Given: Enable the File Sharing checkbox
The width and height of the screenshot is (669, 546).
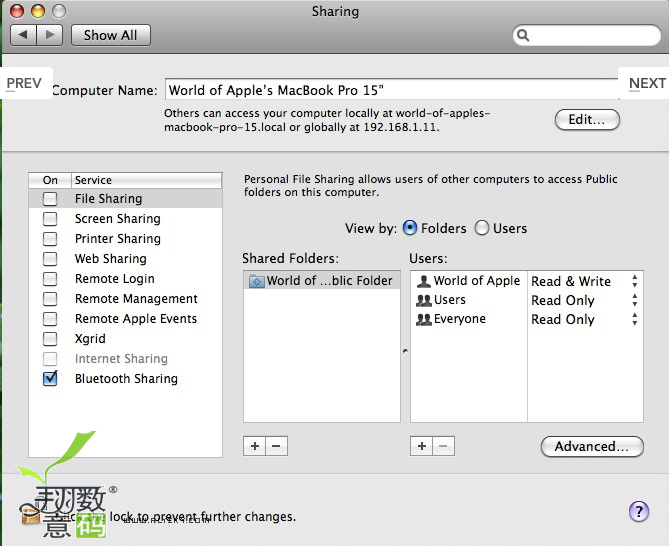Looking at the screenshot, I should pos(50,199).
